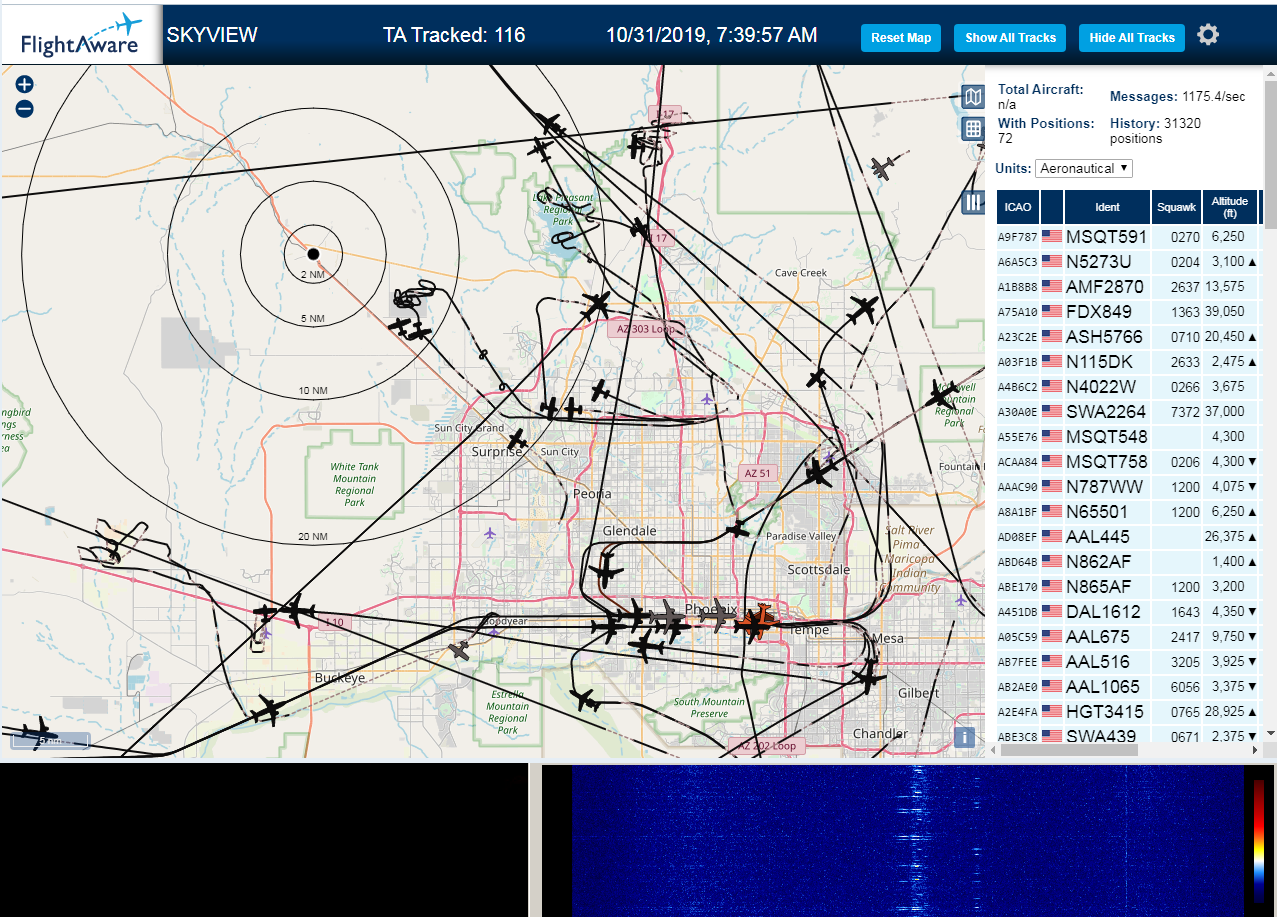Zoom in on the map
This screenshot has height=917, width=1277.
pos(25,85)
